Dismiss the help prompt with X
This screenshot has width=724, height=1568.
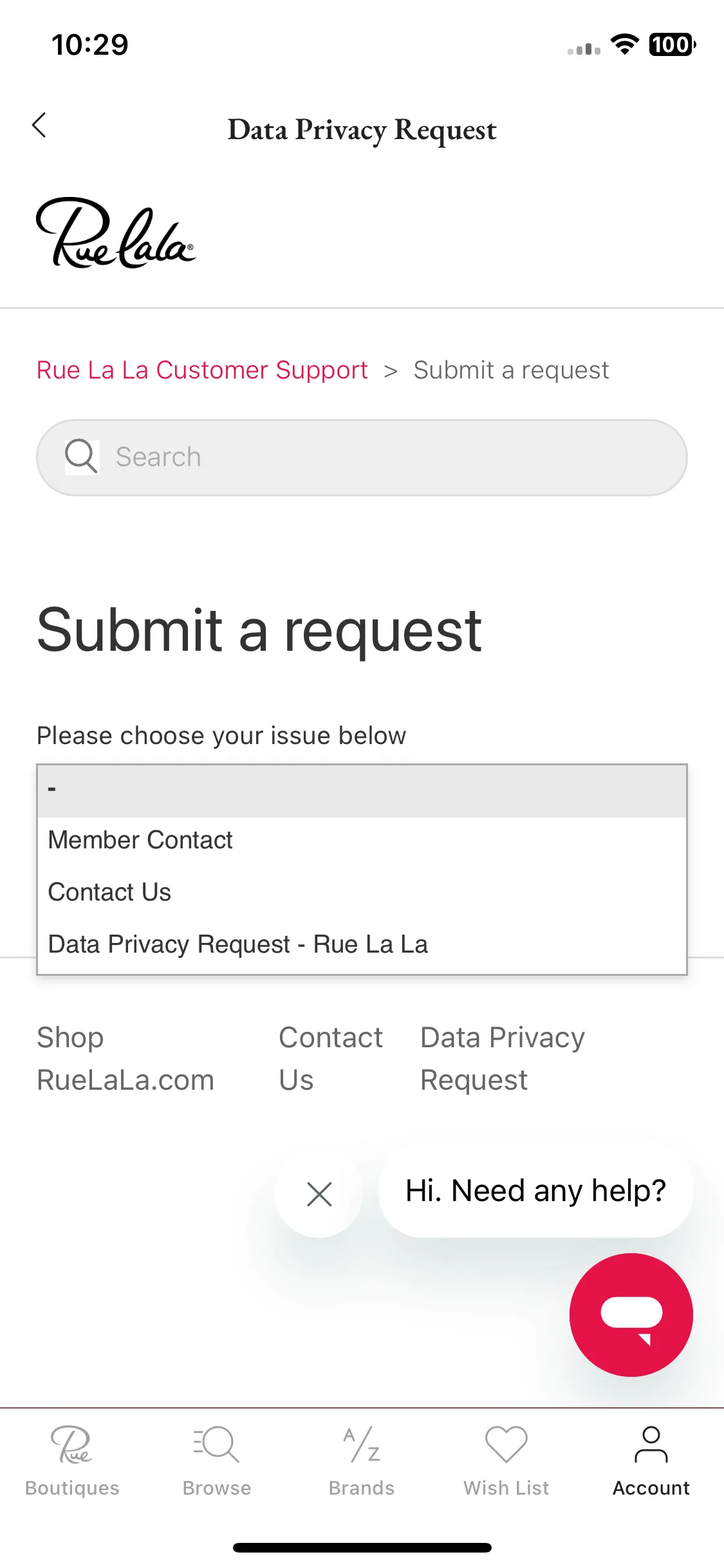pyautogui.click(x=319, y=1194)
